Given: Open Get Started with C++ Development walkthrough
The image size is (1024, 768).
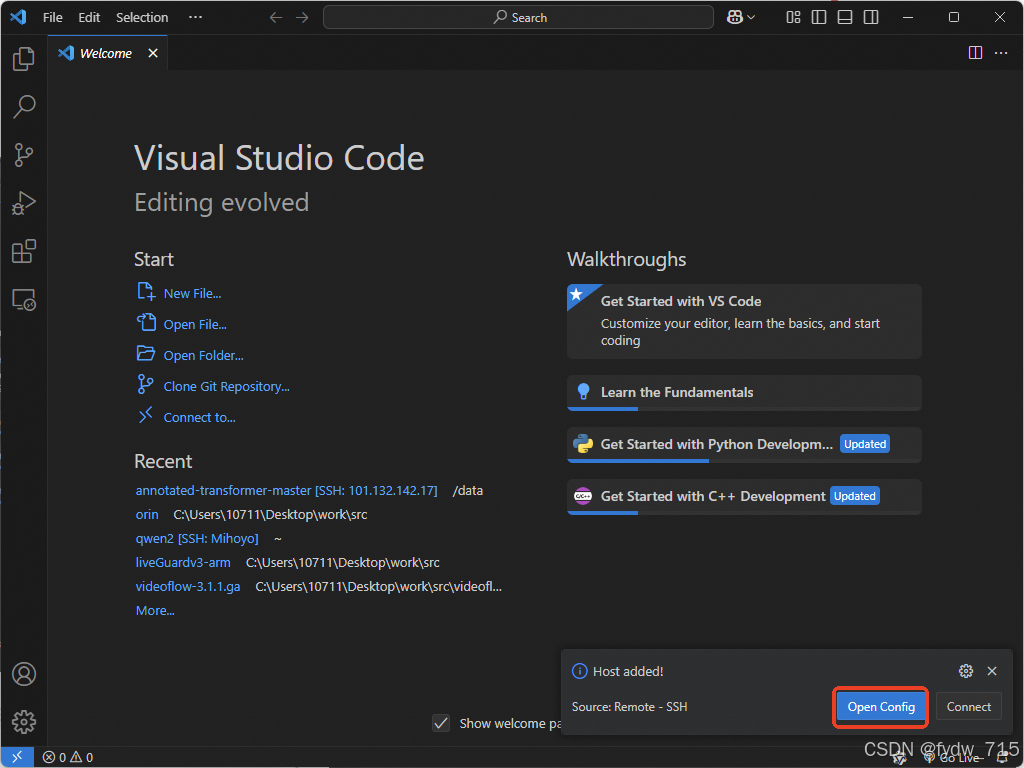Looking at the screenshot, I should coord(744,497).
